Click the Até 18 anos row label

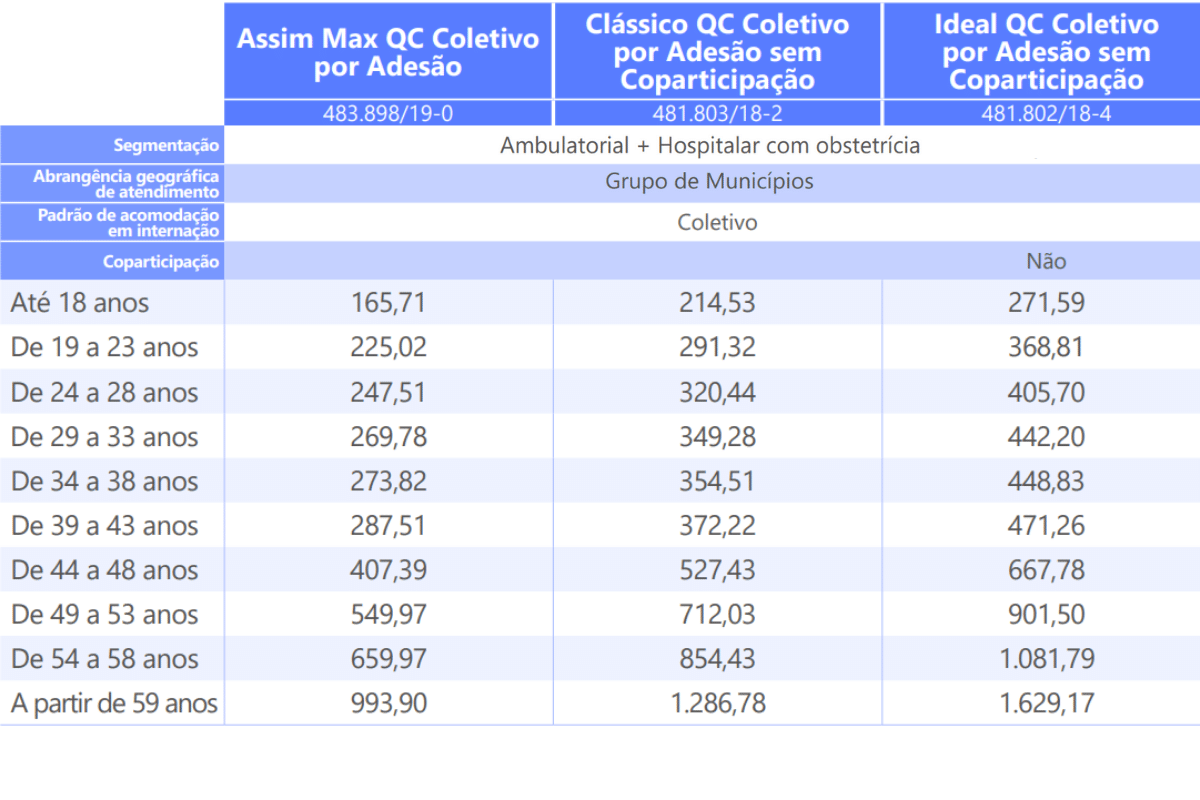point(65,302)
